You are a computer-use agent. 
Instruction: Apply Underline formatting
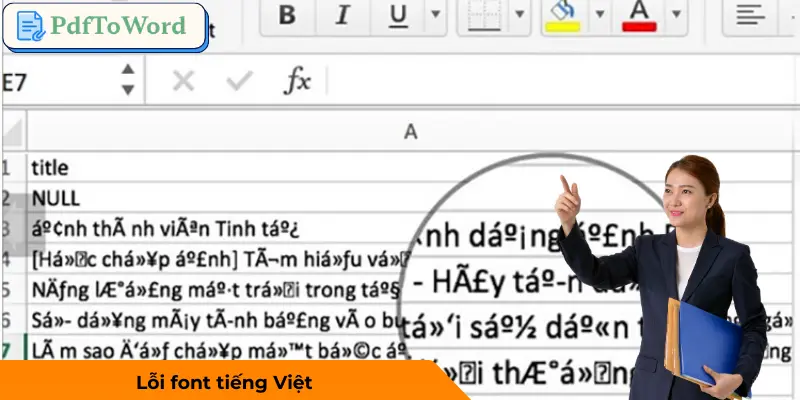397,15
